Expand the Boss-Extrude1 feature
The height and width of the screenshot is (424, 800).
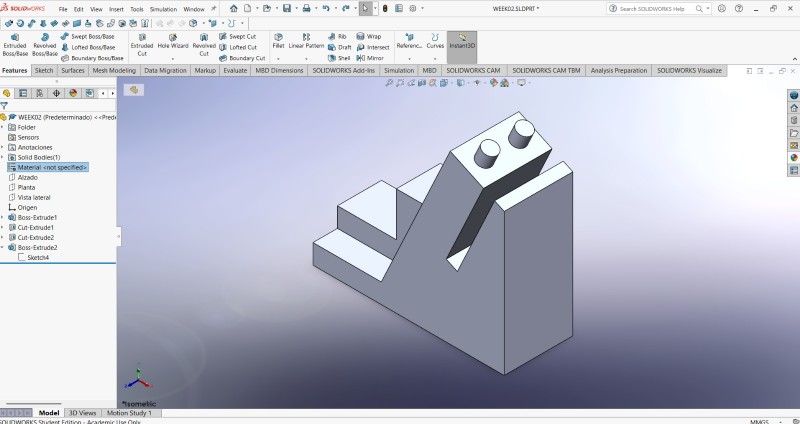3,217
